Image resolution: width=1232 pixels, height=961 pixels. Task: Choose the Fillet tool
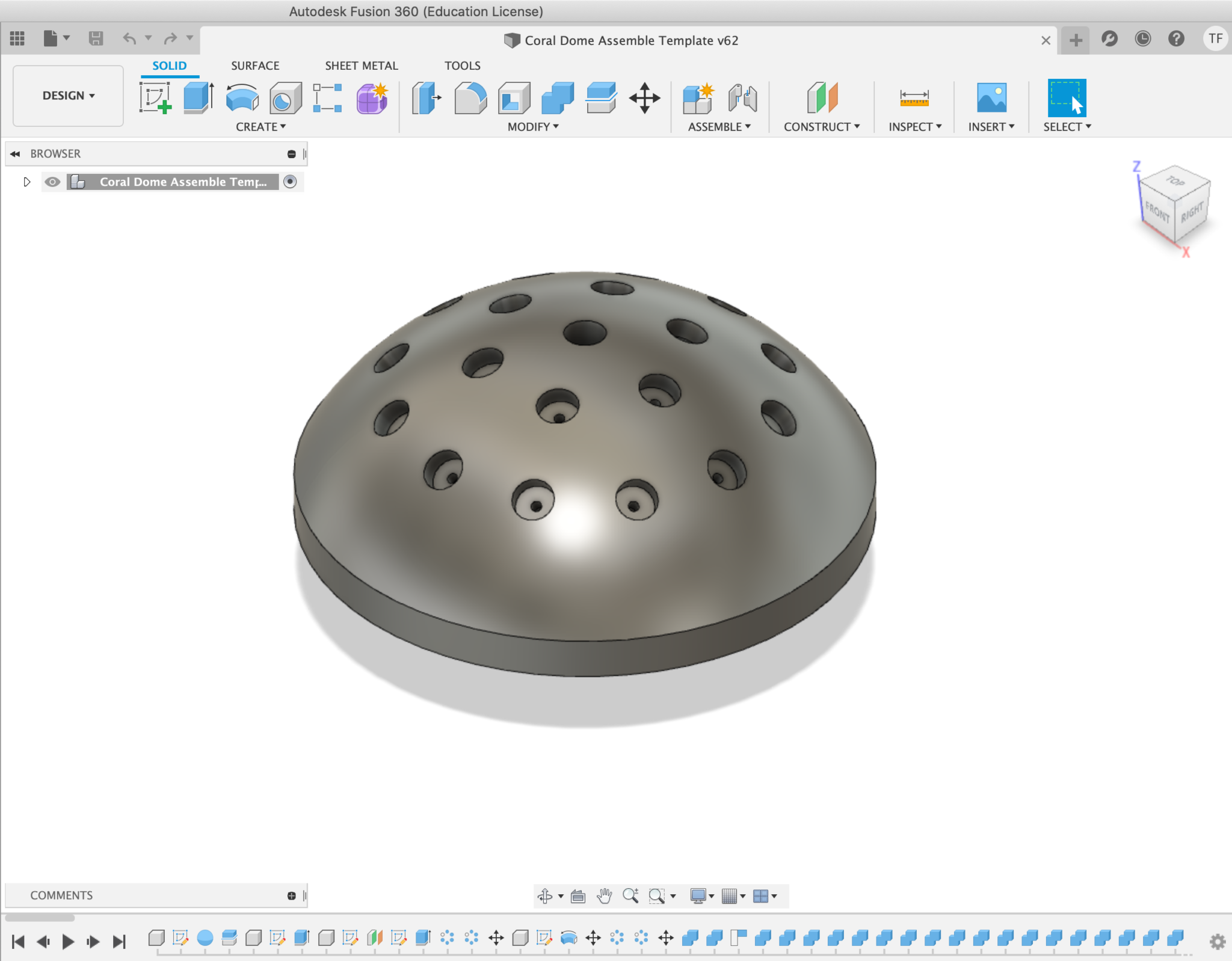click(x=470, y=98)
